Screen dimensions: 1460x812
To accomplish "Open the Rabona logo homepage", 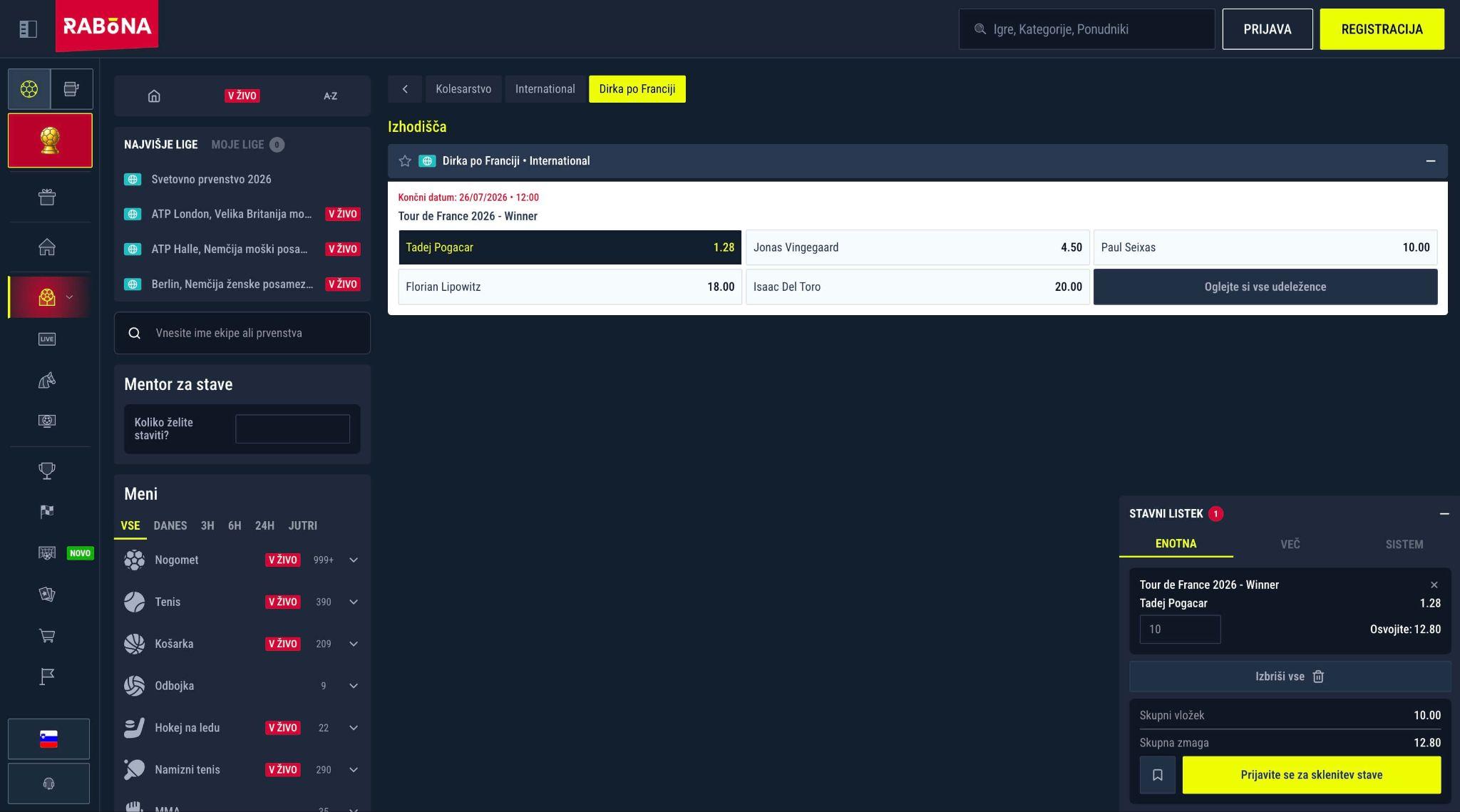I will 107,26.
